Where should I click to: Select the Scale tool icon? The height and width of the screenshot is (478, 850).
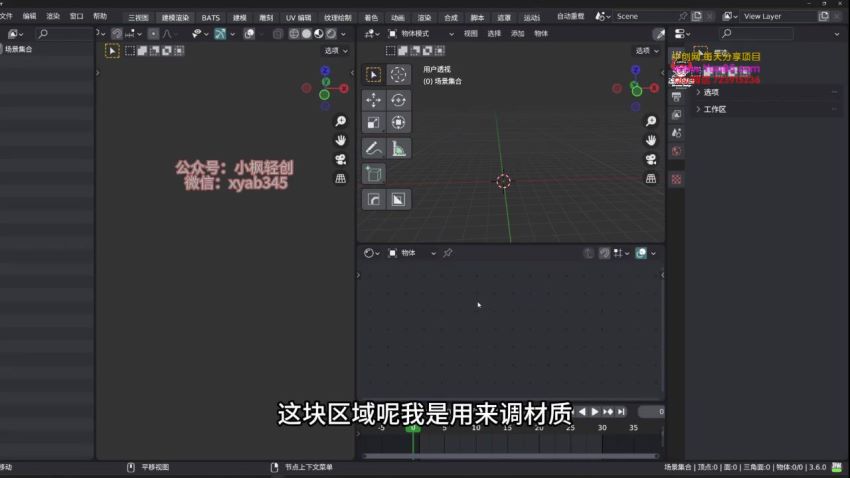(373, 123)
